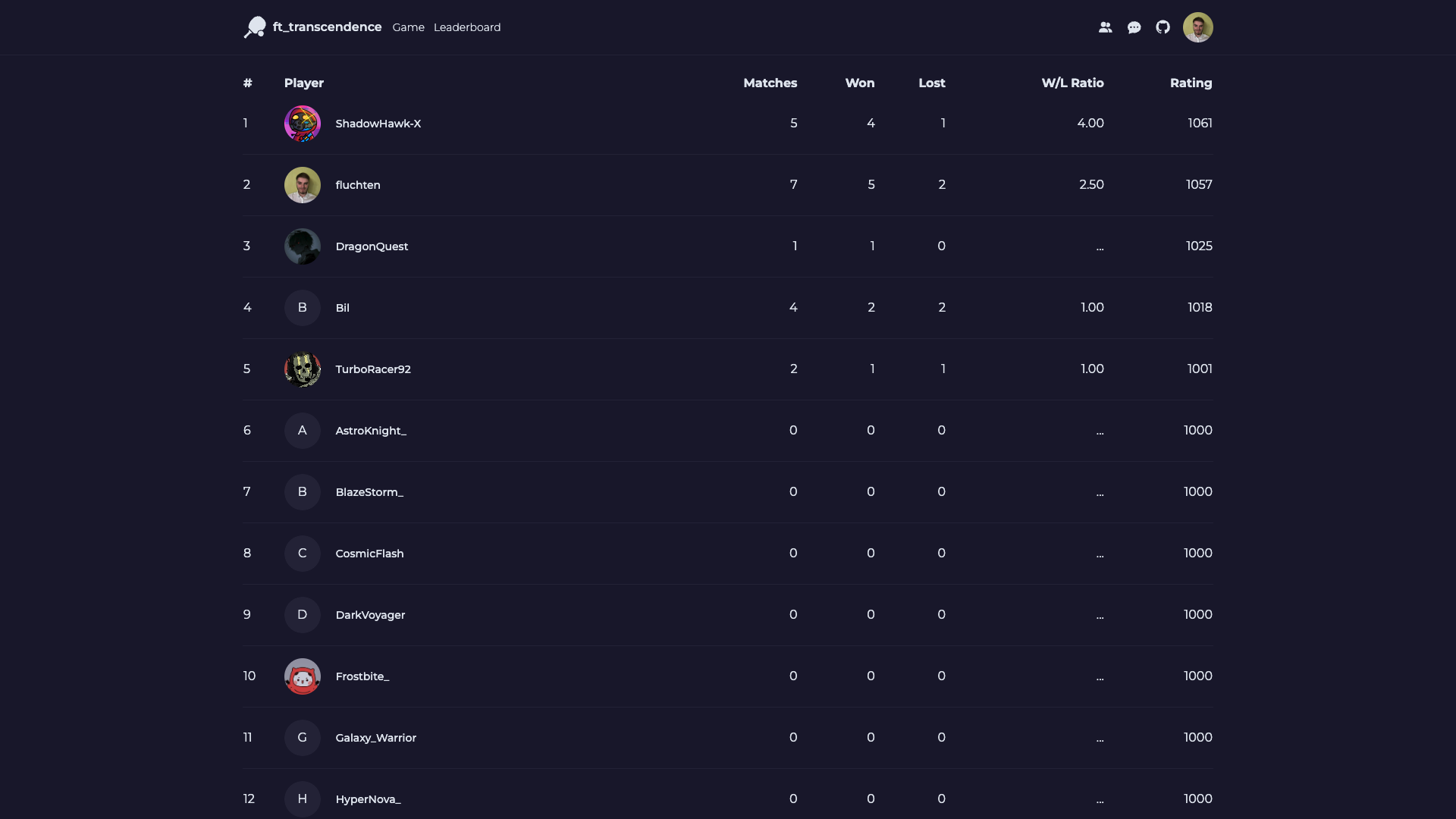Select the AstroKnight_ player name
The height and width of the screenshot is (819, 1456).
tap(371, 431)
